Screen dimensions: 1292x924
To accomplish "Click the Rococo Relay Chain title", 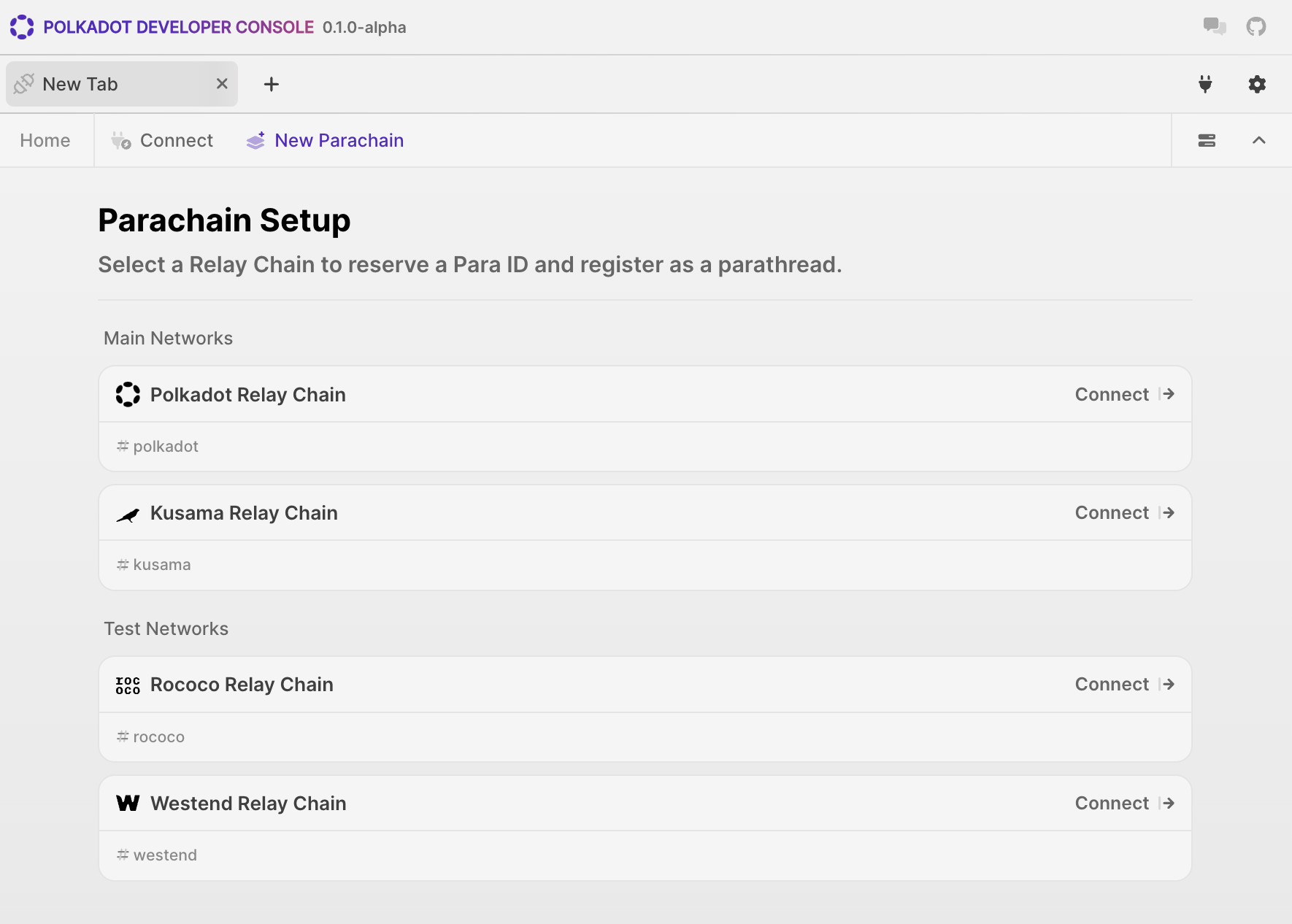I will 242,685.
